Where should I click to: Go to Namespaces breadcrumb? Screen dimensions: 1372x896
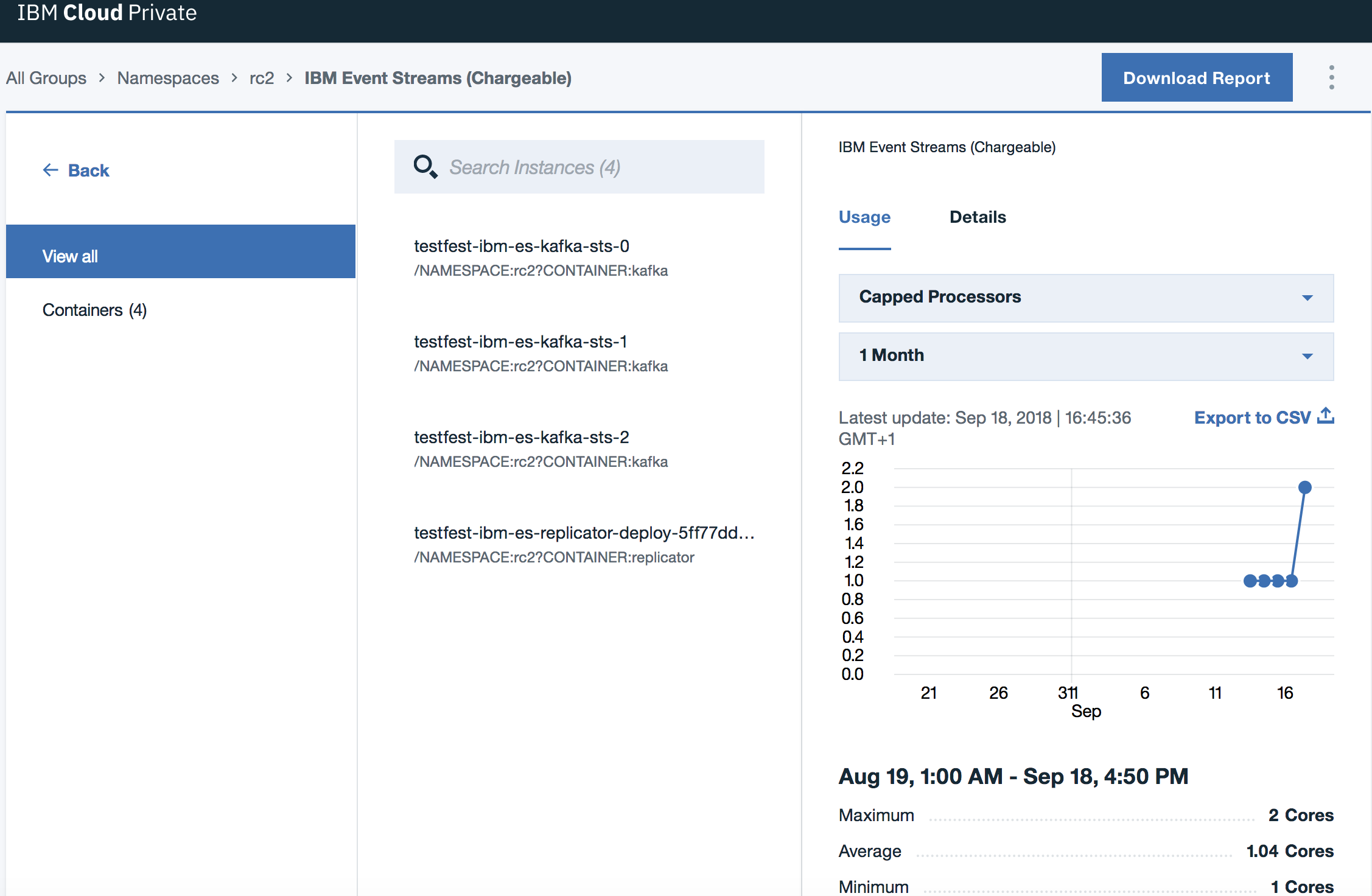(x=168, y=78)
